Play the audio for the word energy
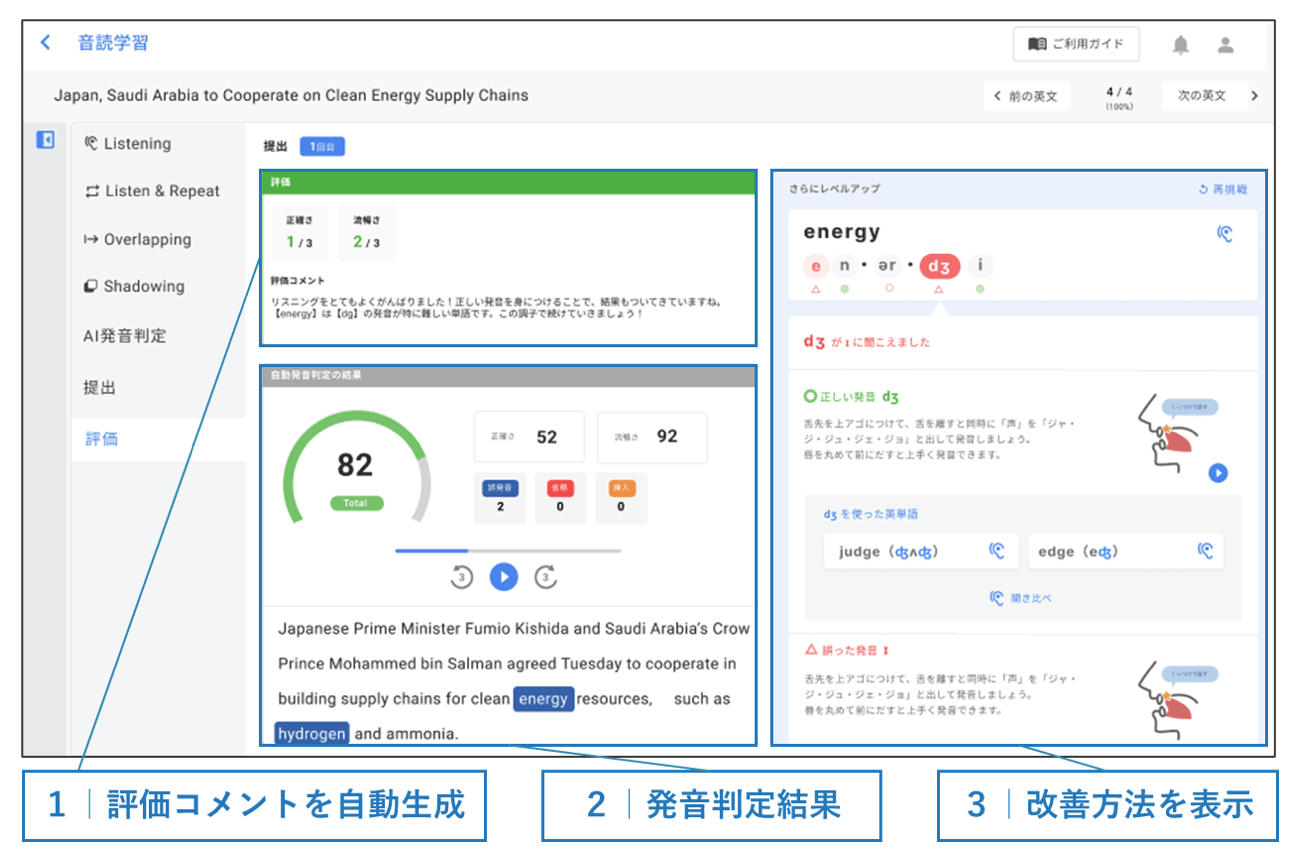Viewport: 1304px width, 862px height. coord(1225,233)
